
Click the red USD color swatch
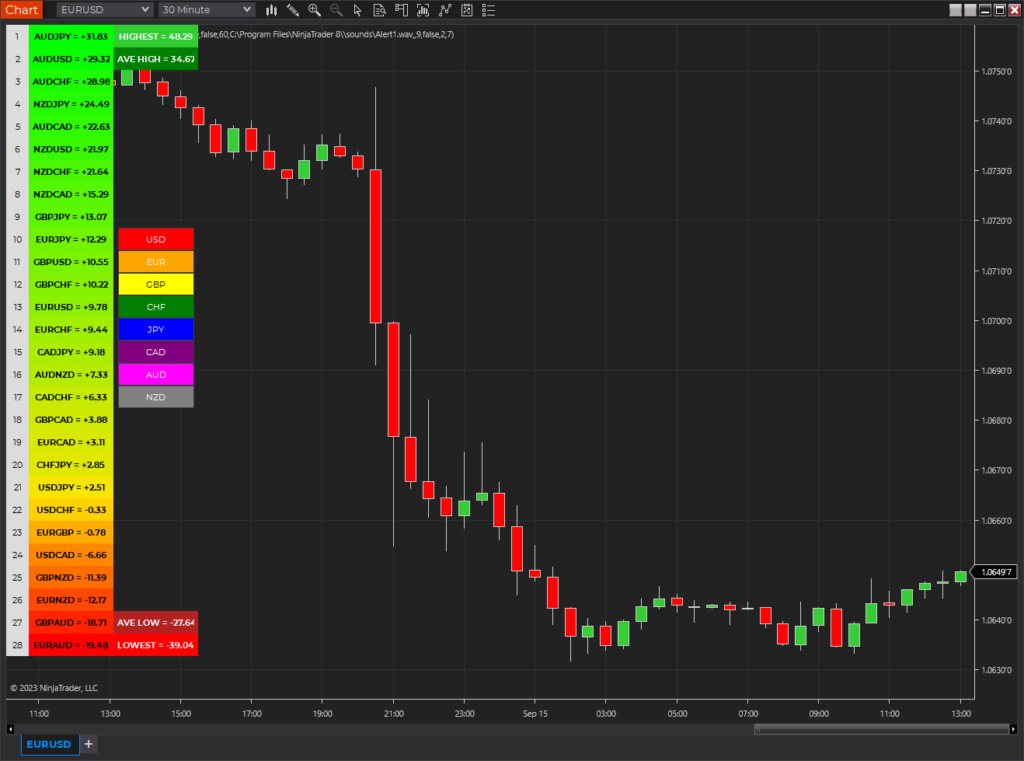[x=156, y=239]
